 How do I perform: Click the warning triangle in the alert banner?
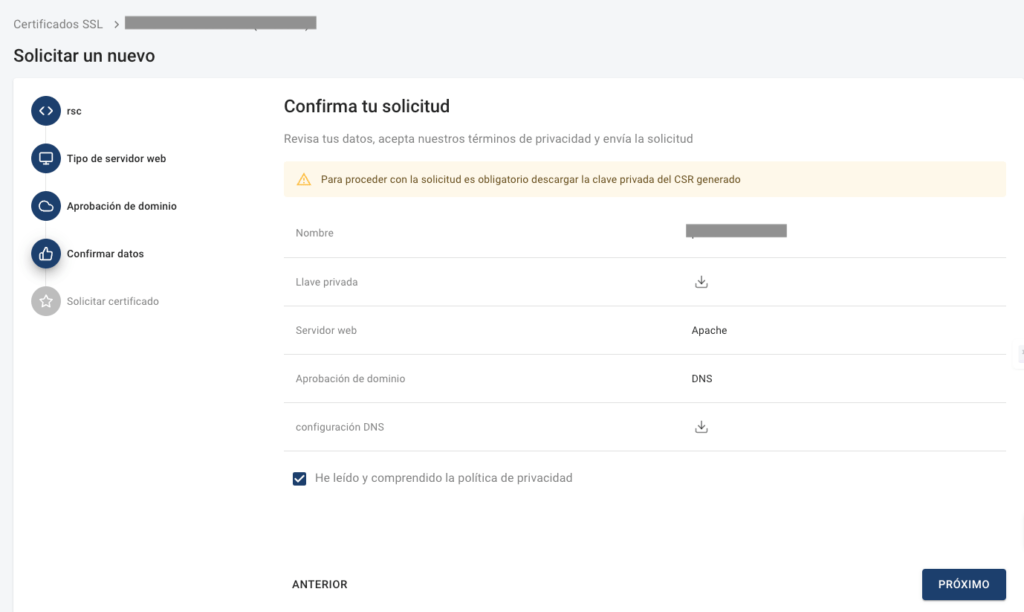coord(304,180)
